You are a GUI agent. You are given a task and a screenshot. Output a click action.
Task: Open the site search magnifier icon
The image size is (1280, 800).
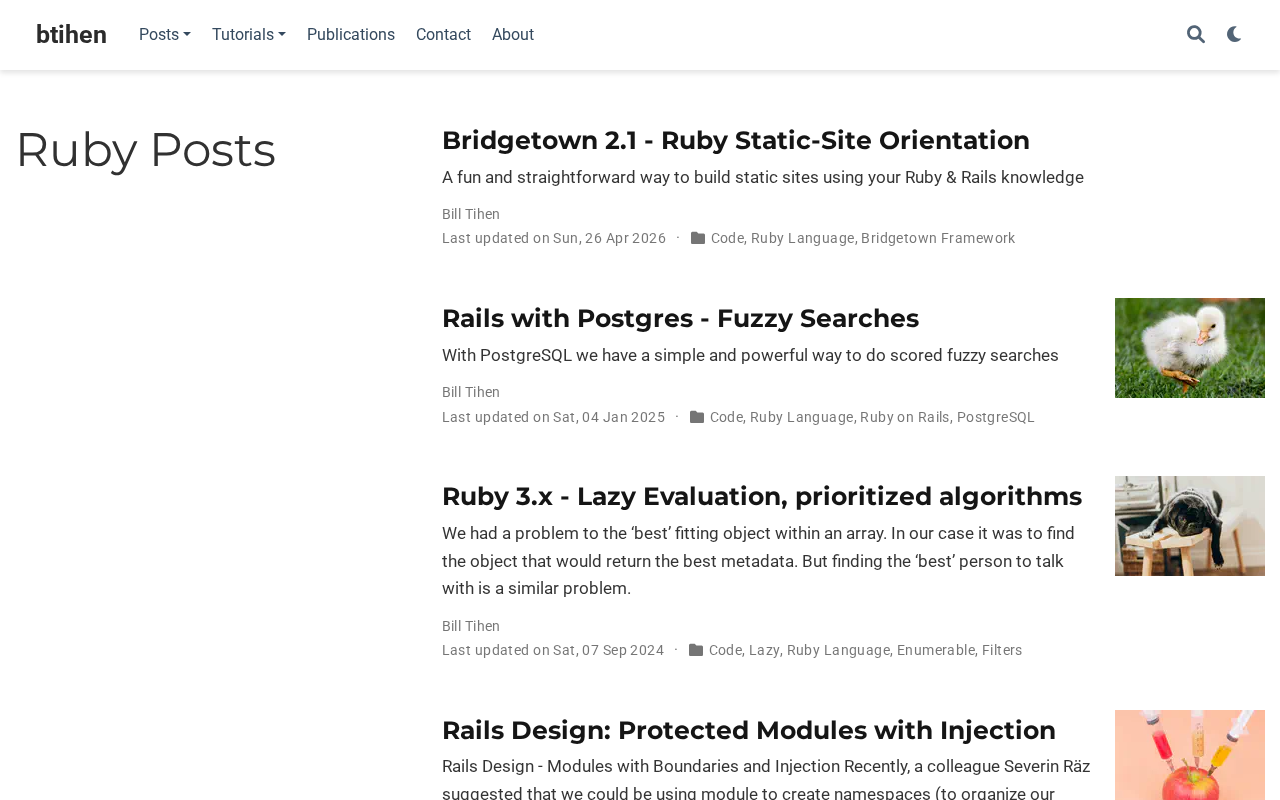point(1196,35)
